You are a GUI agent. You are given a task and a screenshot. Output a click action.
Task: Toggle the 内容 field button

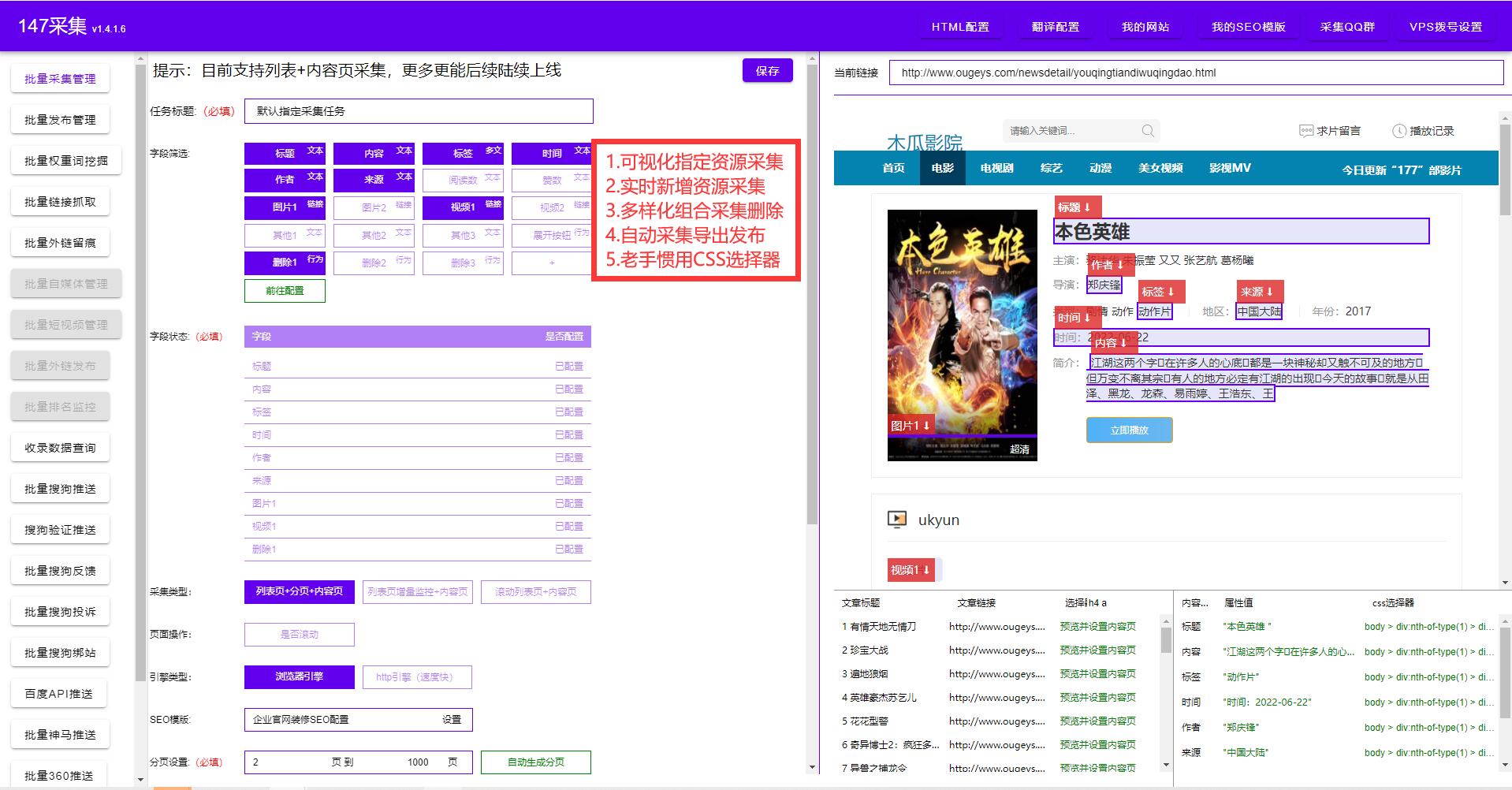click(x=374, y=154)
